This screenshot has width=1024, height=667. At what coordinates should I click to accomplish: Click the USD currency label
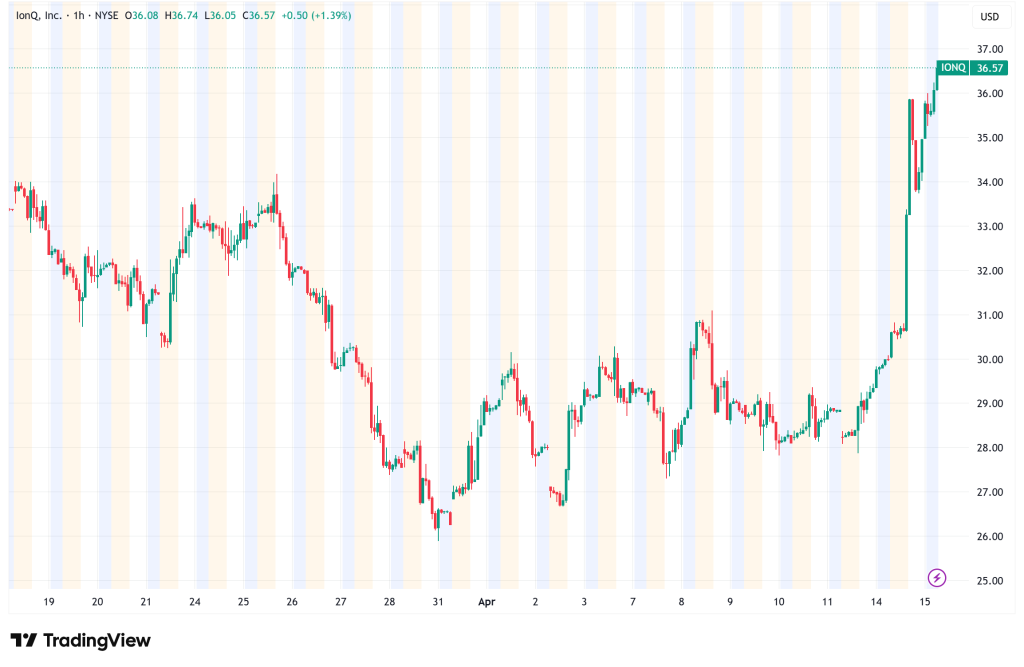click(x=990, y=16)
